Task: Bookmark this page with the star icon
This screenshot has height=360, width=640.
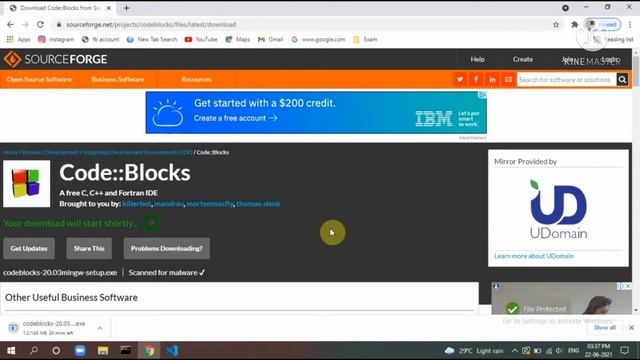Action: pyautogui.click(x=556, y=24)
